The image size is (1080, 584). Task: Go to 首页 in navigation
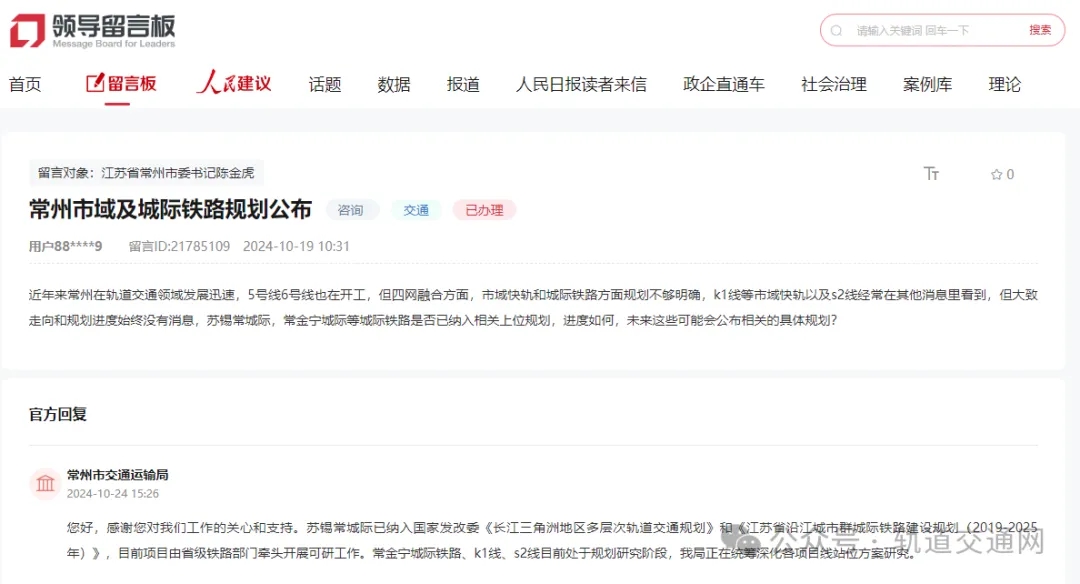pyautogui.click(x=25, y=85)
